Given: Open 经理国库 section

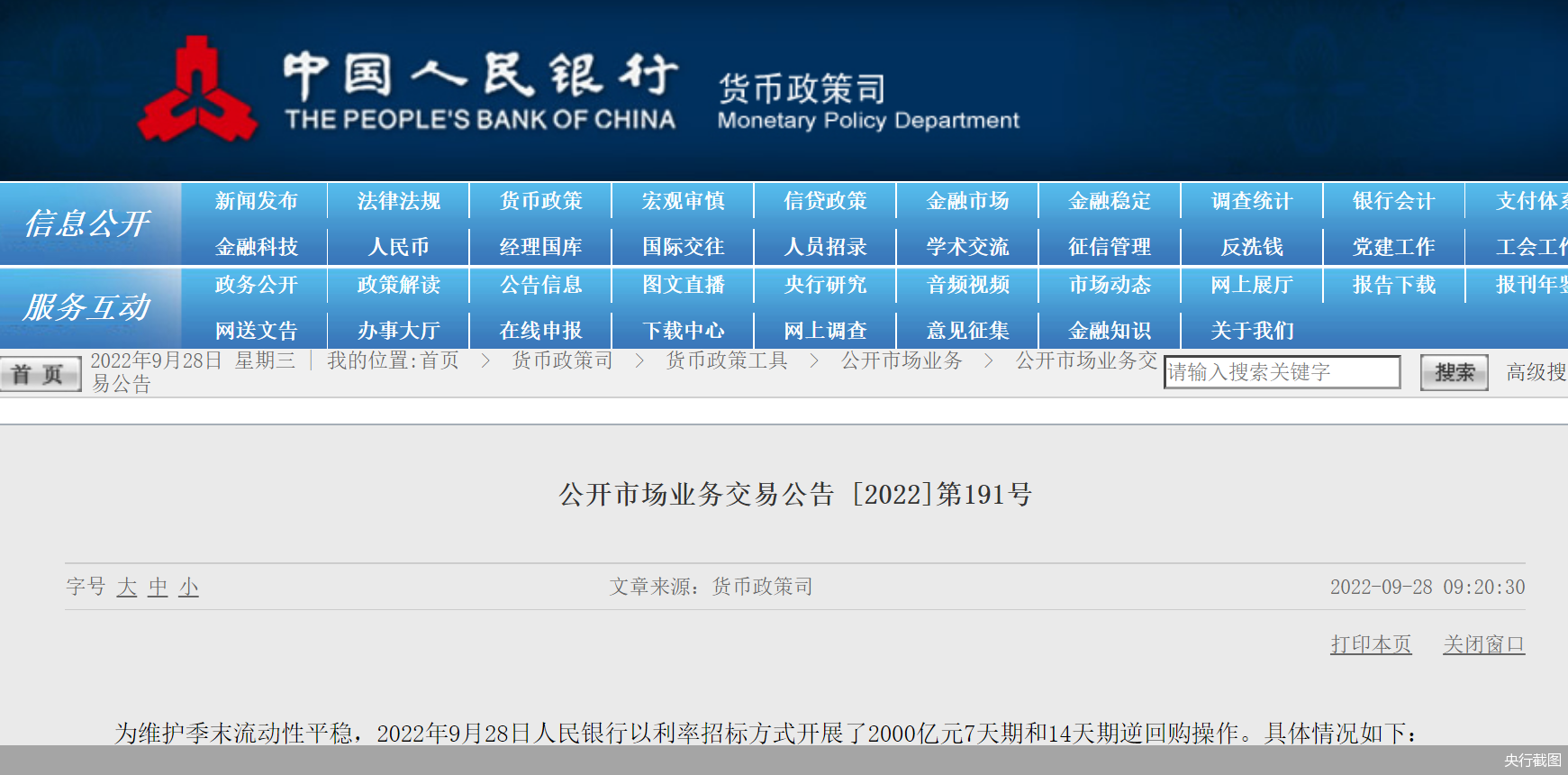Looking at the screenshot, I should [540, 247].
